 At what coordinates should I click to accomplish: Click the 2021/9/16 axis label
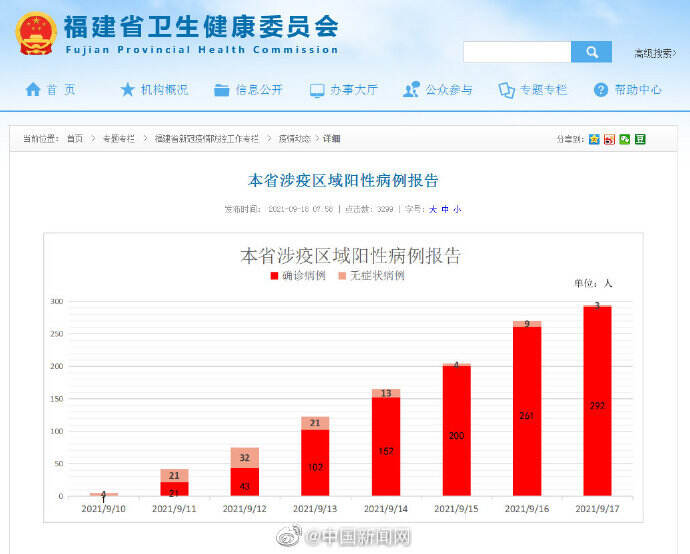coord(527,509)
